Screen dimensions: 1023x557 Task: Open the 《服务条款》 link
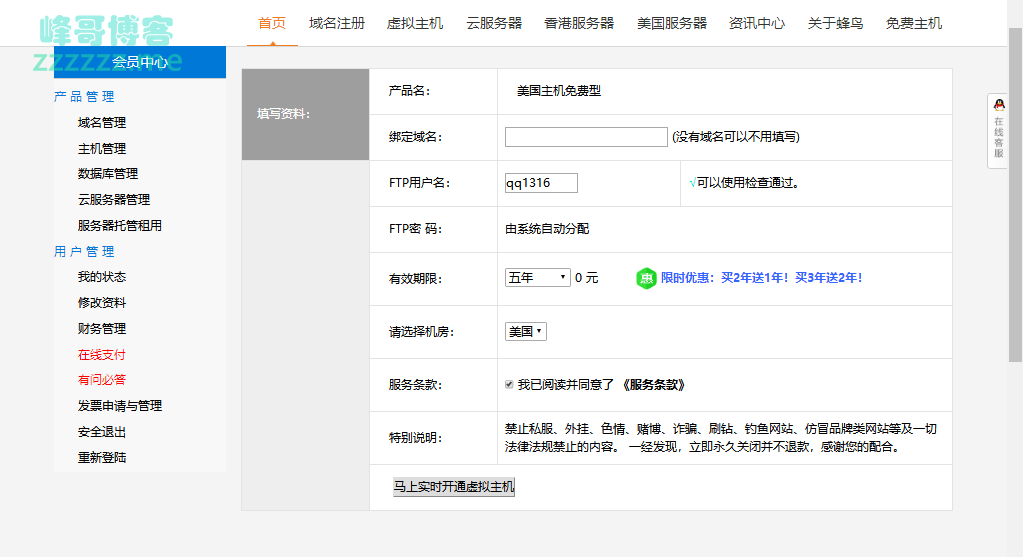(653, 385)
